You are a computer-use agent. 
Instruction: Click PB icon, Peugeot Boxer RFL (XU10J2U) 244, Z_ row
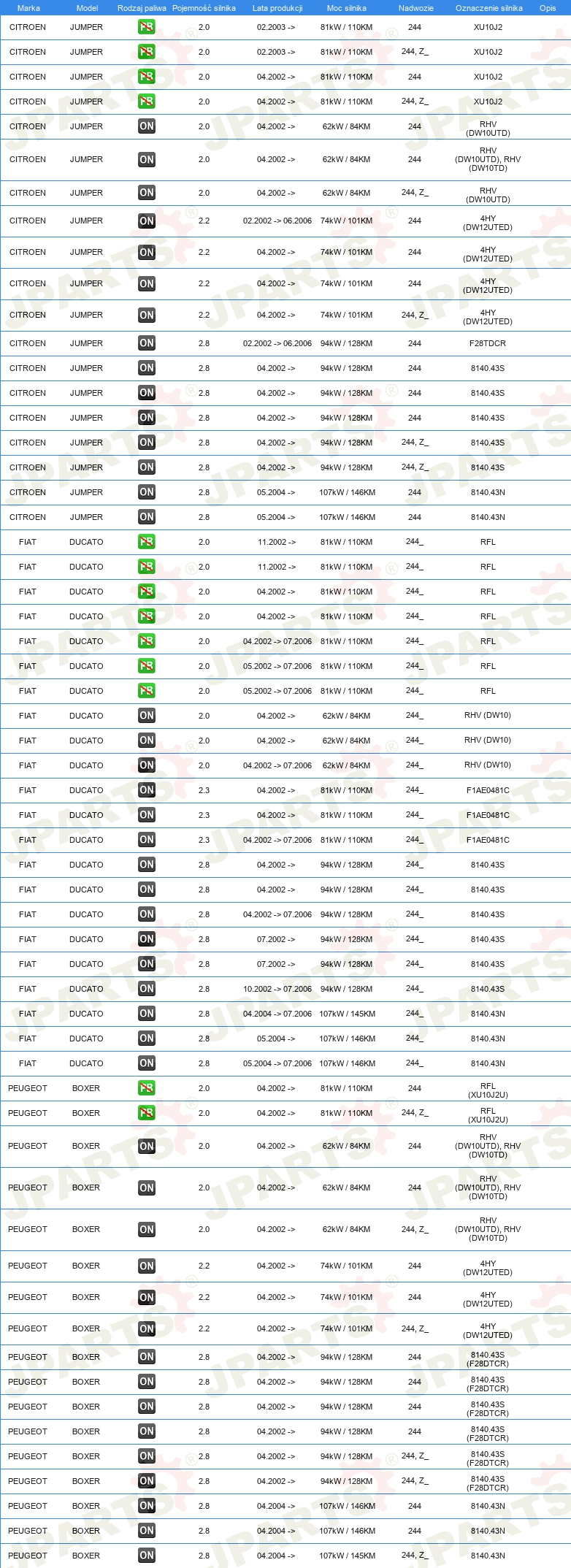pos(147,1113)
